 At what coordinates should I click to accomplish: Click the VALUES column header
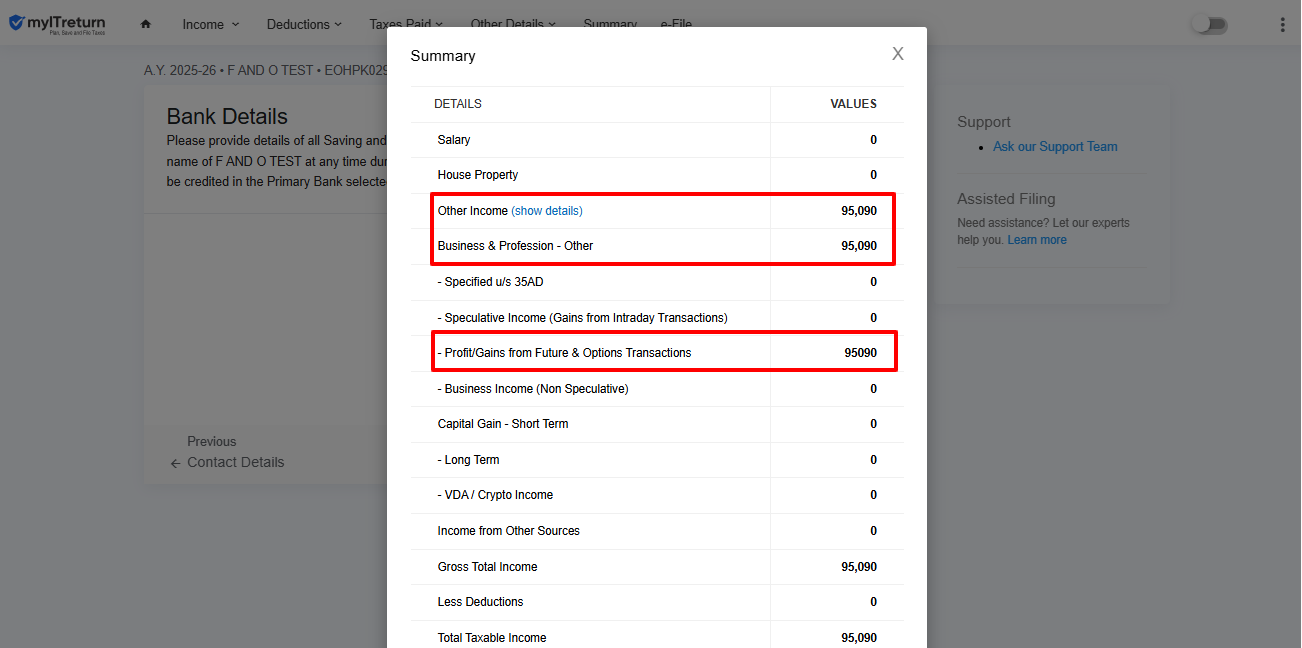853,104
